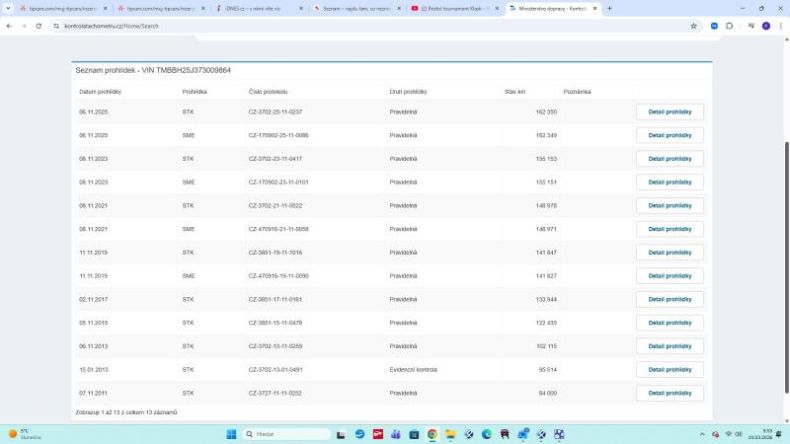The width and height of the screenshot is (790, 444).
Task: Show hidden system tray icons
Action: pyautogui.click(x=702, y=434)
